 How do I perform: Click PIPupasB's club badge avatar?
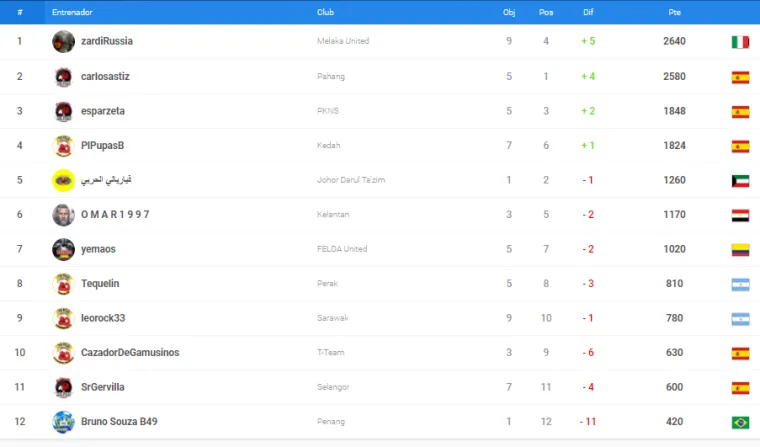[63, 145]
